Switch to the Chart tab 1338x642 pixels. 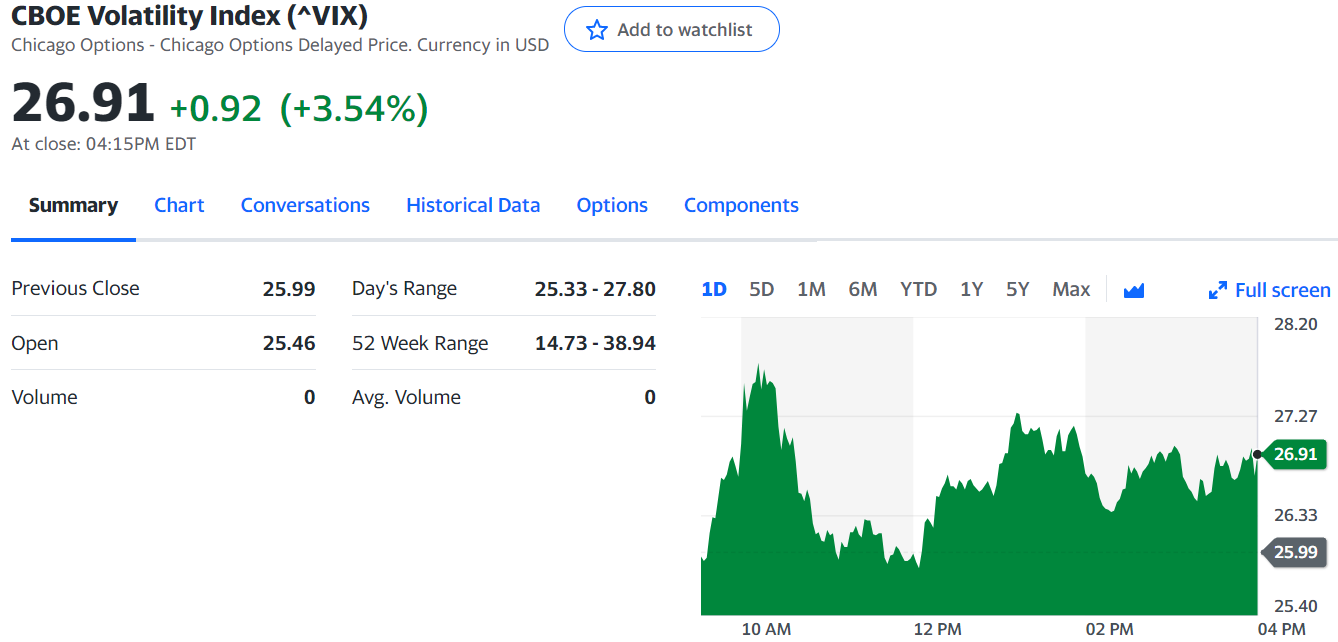click(x=179, y=205)
